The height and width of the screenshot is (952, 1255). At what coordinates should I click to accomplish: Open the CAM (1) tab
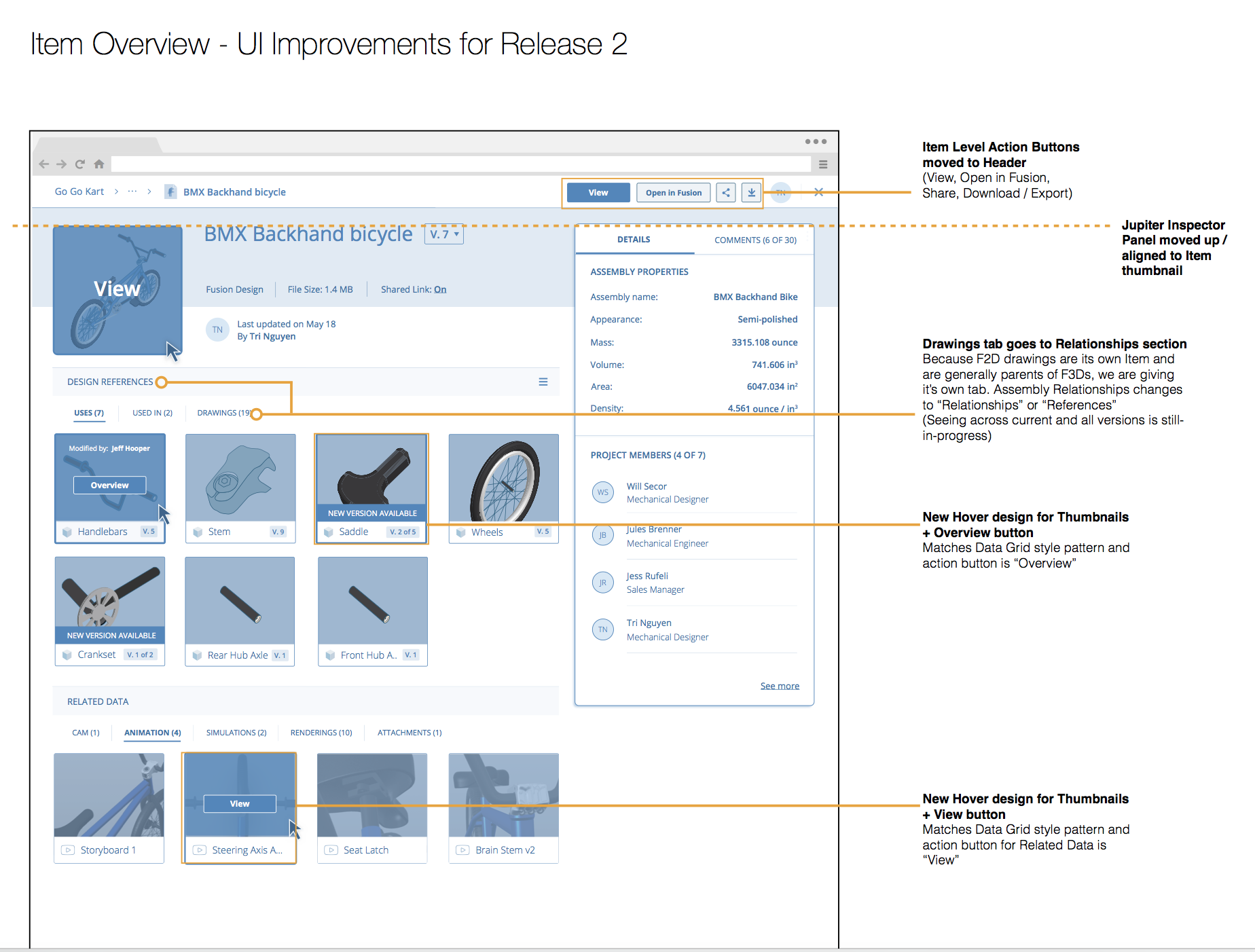coord(86,733)
